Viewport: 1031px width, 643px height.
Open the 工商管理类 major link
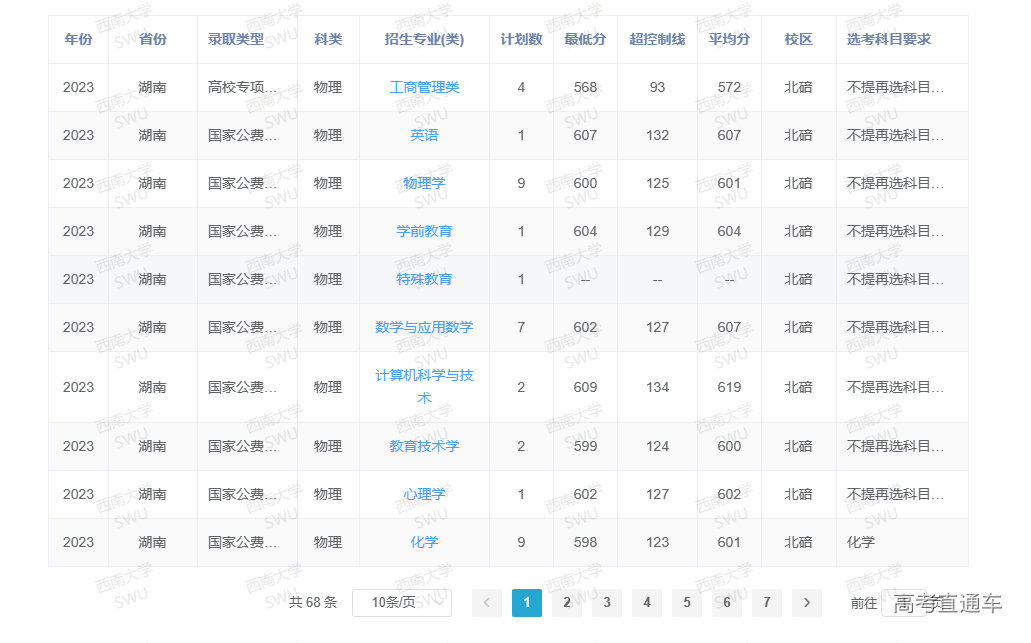(424, 87)
